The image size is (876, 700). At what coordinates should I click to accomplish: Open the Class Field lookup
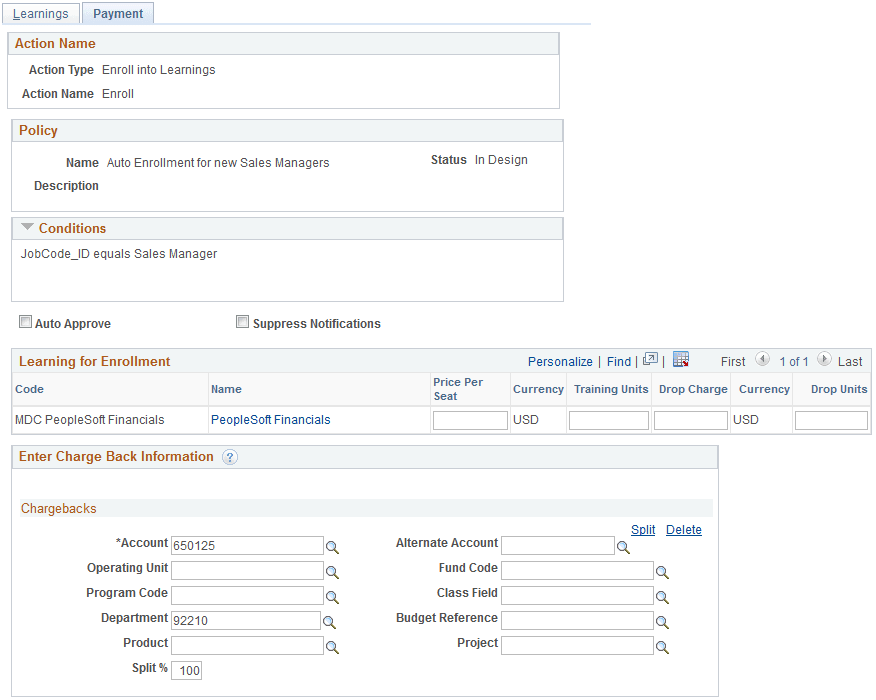(662, 596)
